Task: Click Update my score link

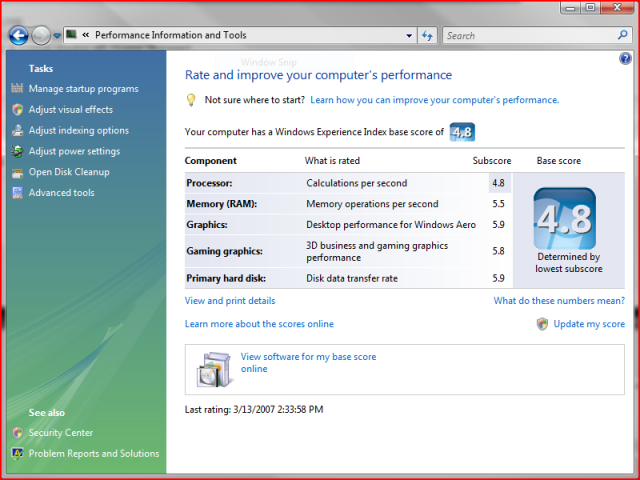Action: tap(589, 324)
